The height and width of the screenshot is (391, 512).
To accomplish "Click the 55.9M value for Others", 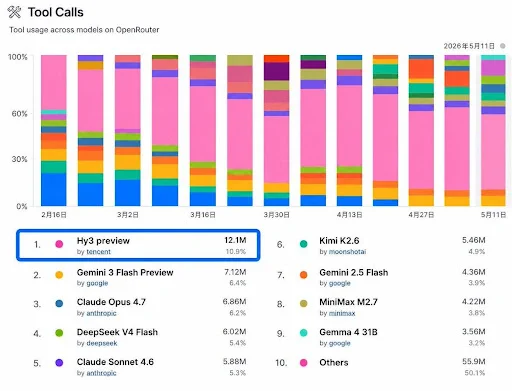I will (x=474, y=361).
